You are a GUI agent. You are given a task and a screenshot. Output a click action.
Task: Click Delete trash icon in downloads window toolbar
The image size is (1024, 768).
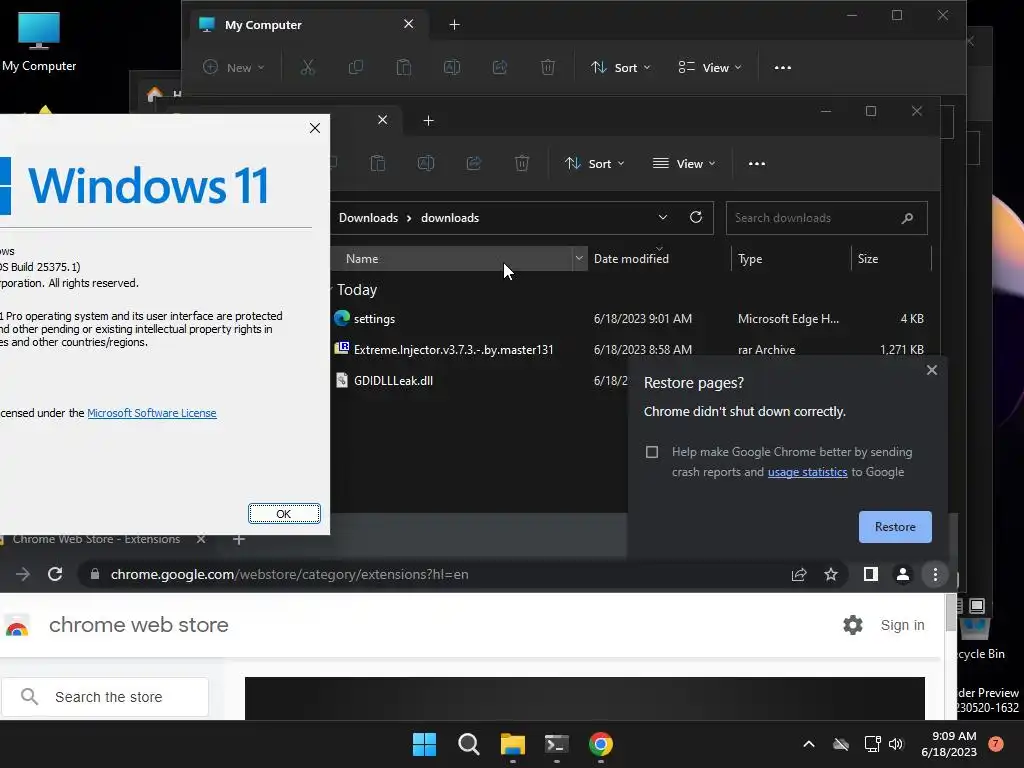pos(522,163)
